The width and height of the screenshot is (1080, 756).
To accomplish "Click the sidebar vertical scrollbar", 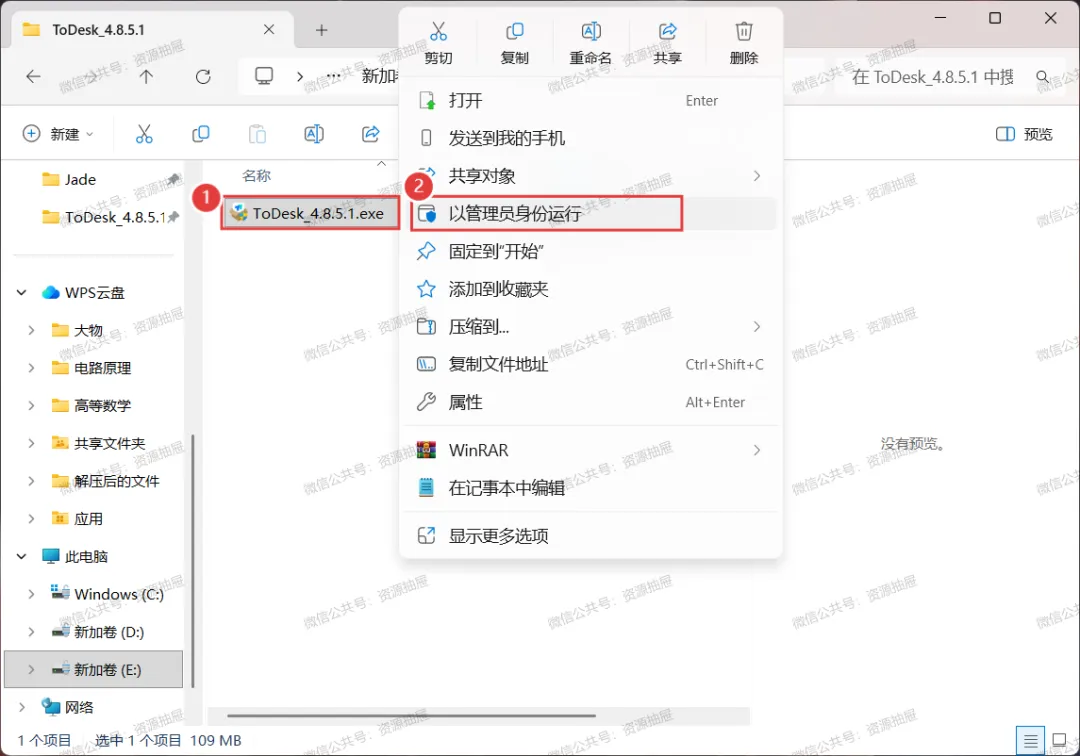I will (193, 560).
